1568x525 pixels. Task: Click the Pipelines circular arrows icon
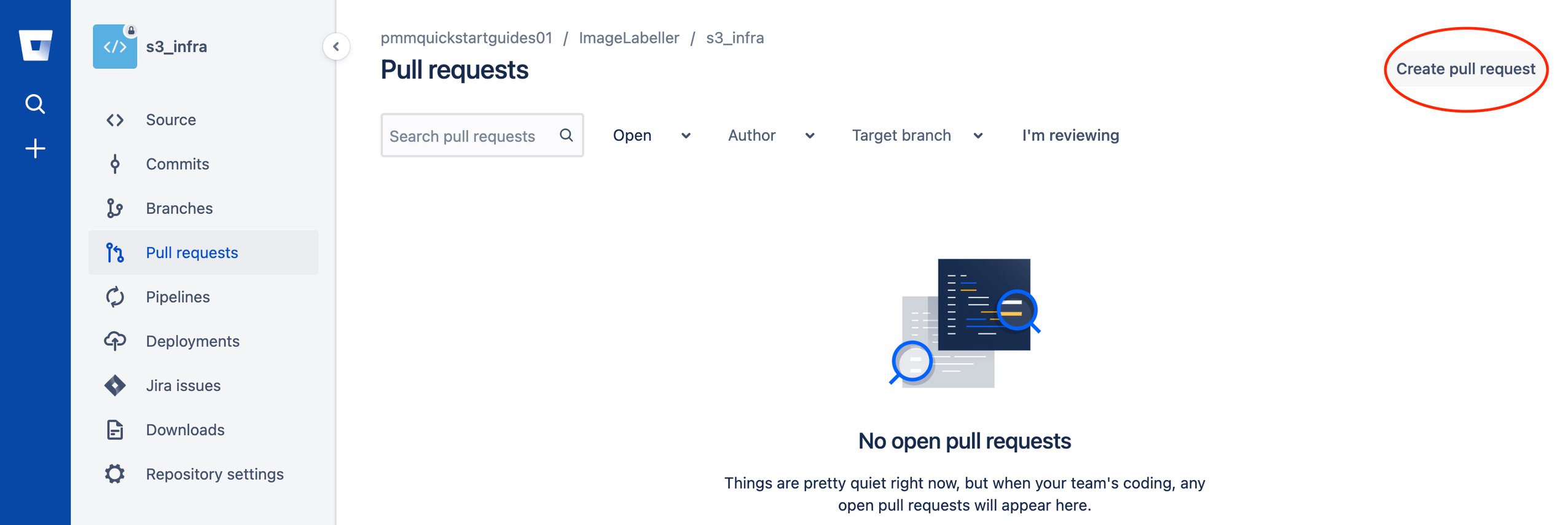[x=115, y=297]
